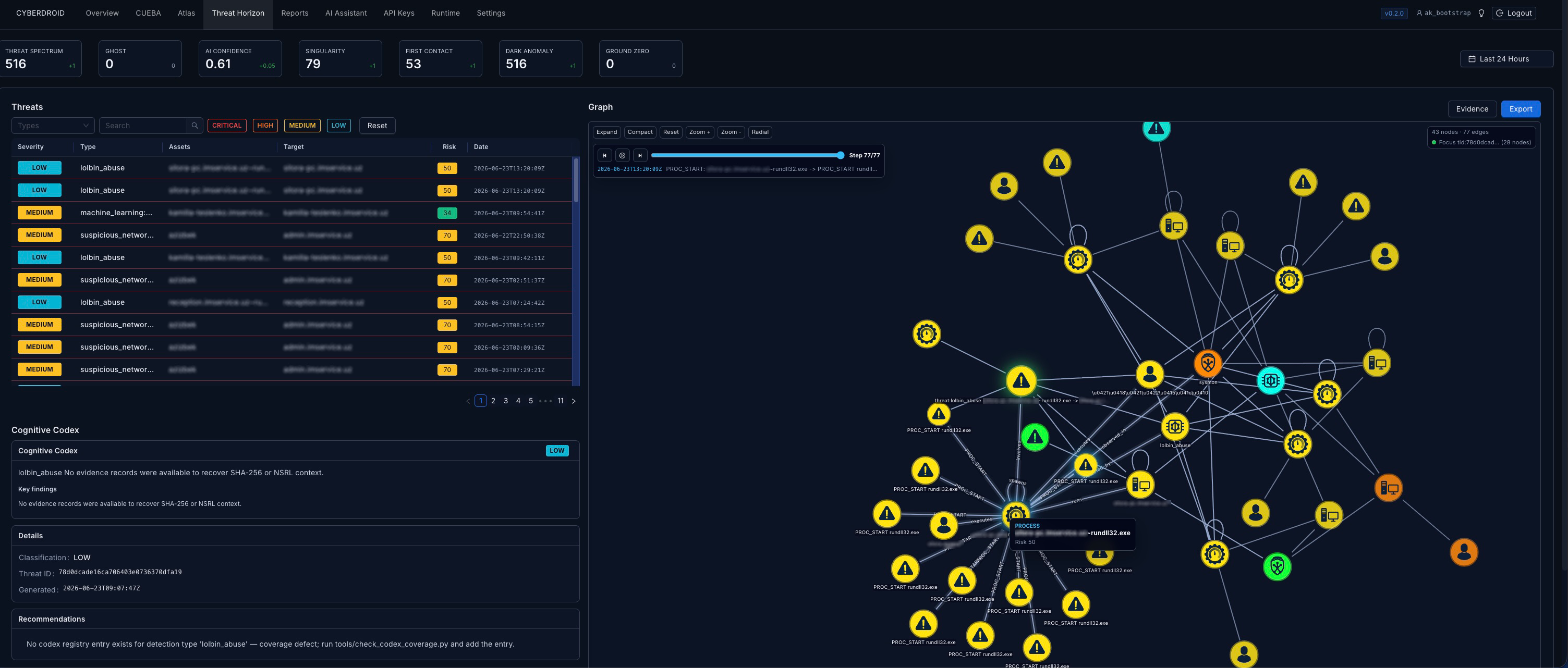This screenshot has width=1568, height=668.
Task: Select the lolbin_abuse chip node
Action: tap(1175, 426)
